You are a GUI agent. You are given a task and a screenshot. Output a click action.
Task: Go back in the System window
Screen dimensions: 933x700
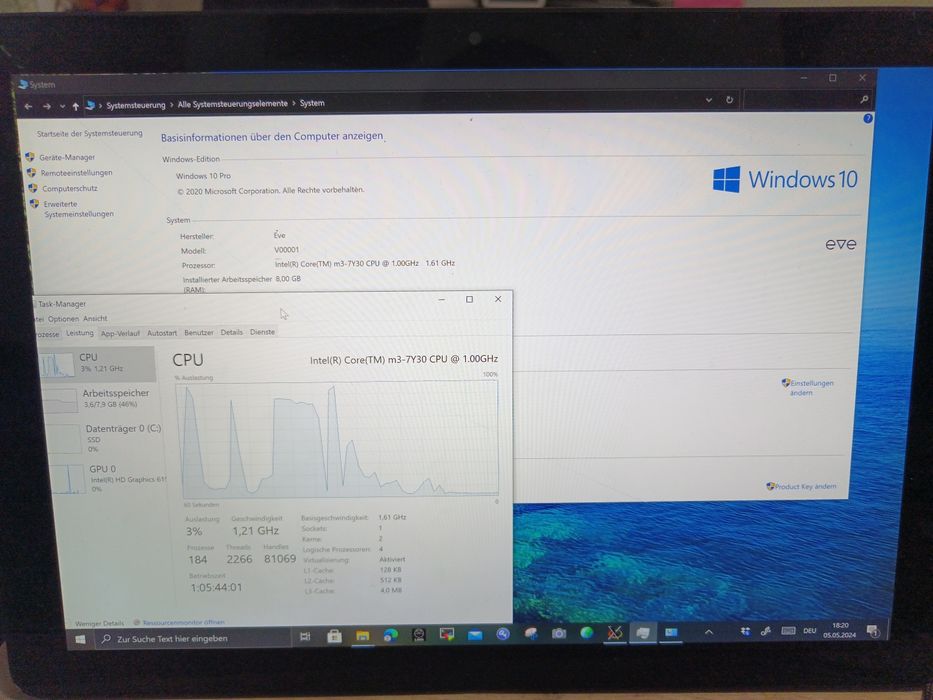[x=29, y=107]
